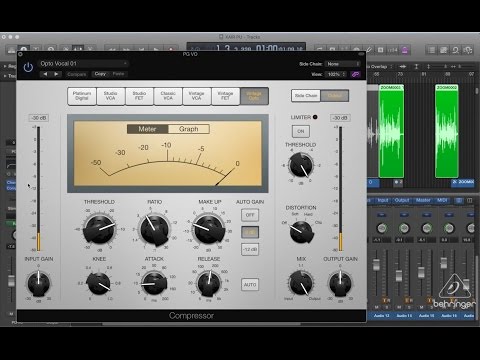Select the Output tab in mixer
The image size is (480, 360).
[x=402, y=200]
